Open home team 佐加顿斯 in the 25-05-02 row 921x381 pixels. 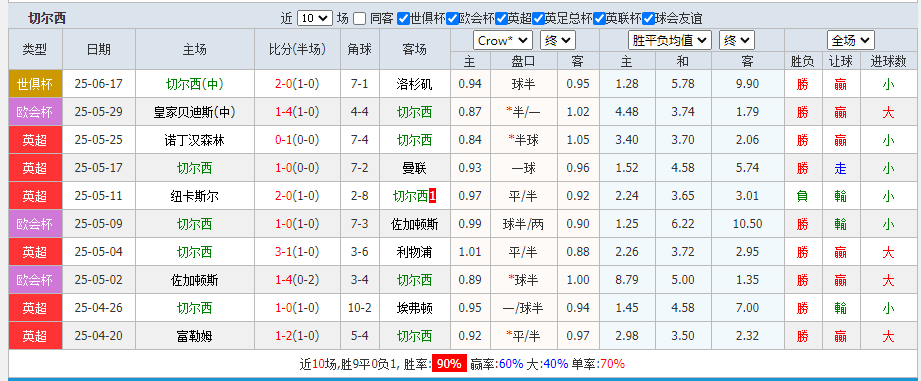point(194,280)
